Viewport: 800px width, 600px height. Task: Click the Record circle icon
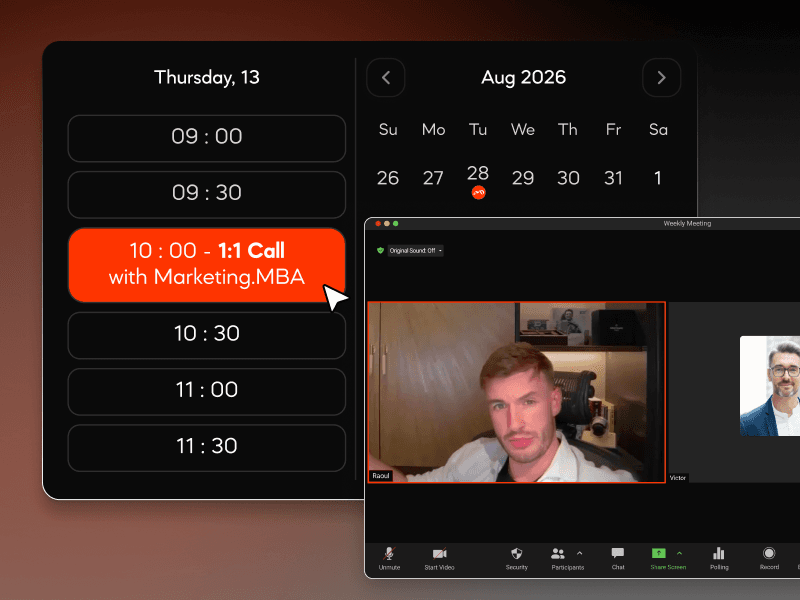click(x=769, y=554)
